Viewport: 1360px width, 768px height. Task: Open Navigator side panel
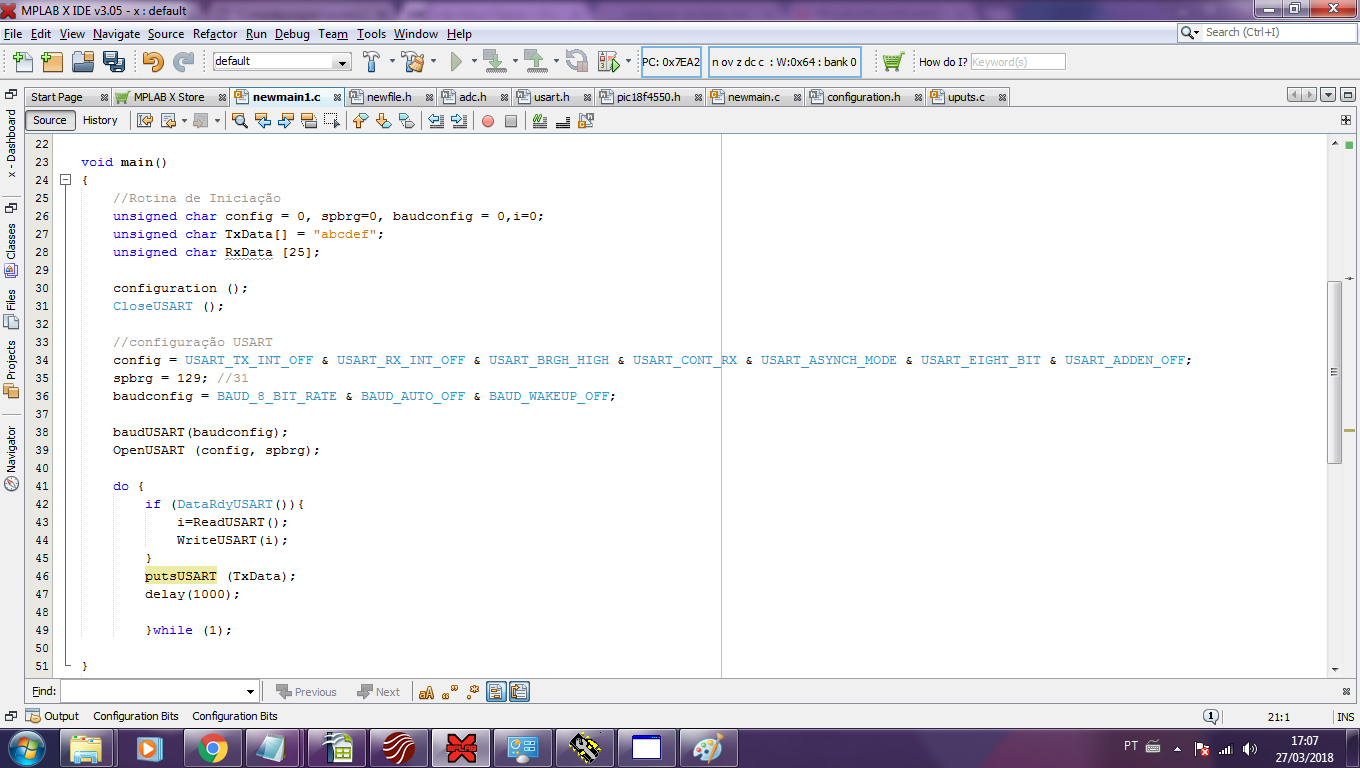(11, 458)
